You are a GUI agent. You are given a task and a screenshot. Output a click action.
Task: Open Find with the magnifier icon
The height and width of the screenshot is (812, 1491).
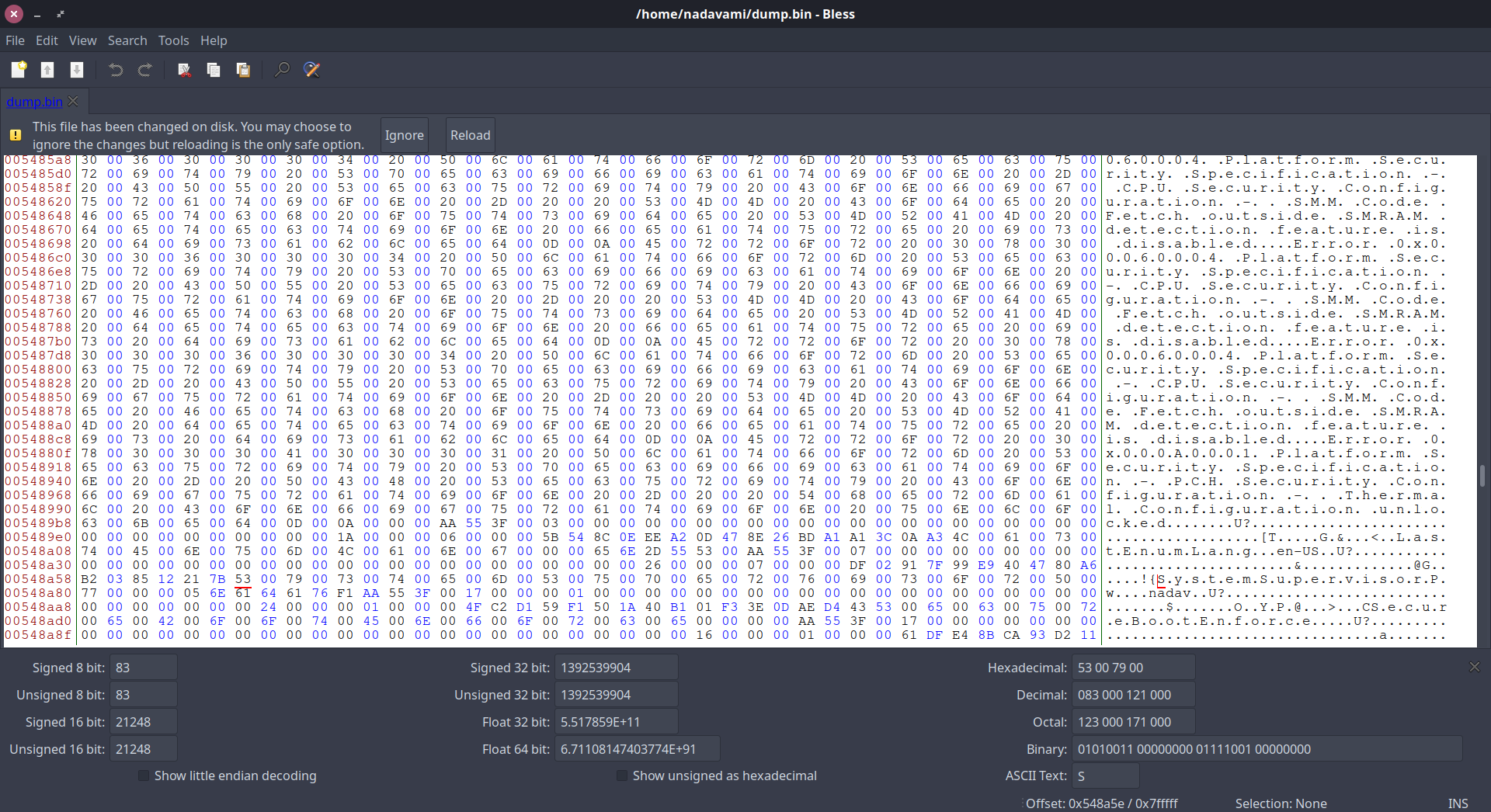click(282, 70)
